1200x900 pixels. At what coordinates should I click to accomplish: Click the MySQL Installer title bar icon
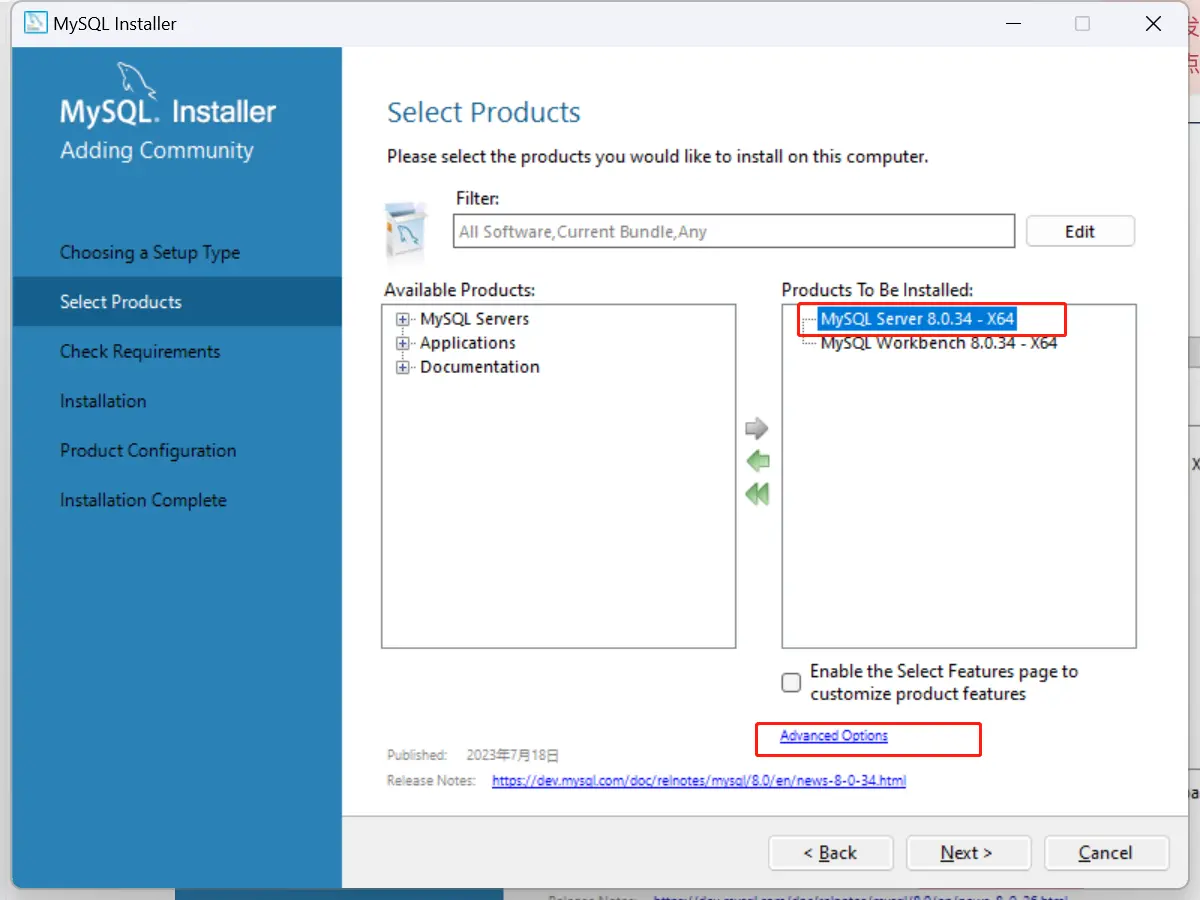click(36, 23)
